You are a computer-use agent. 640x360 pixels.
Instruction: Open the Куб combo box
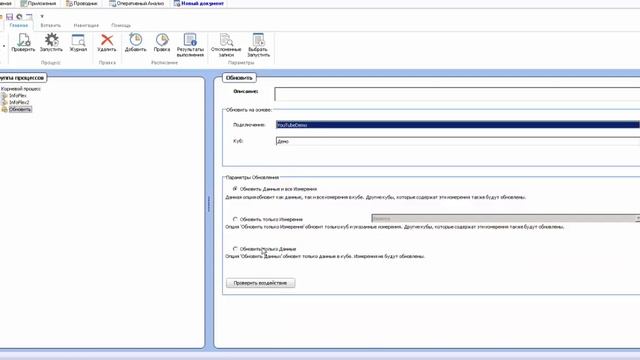(458, 141)
